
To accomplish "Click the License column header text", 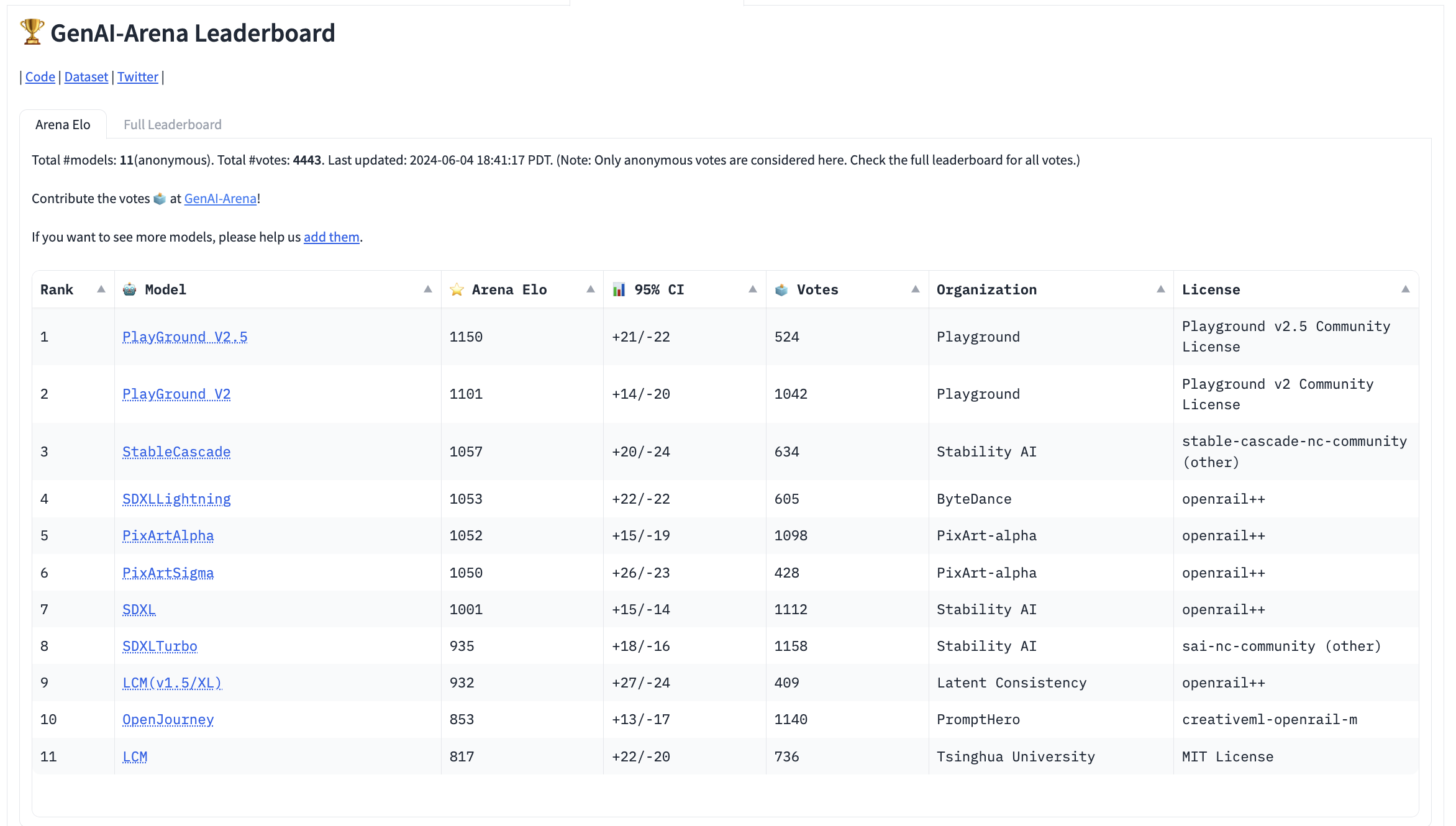I will click(x=1211, y=289).
